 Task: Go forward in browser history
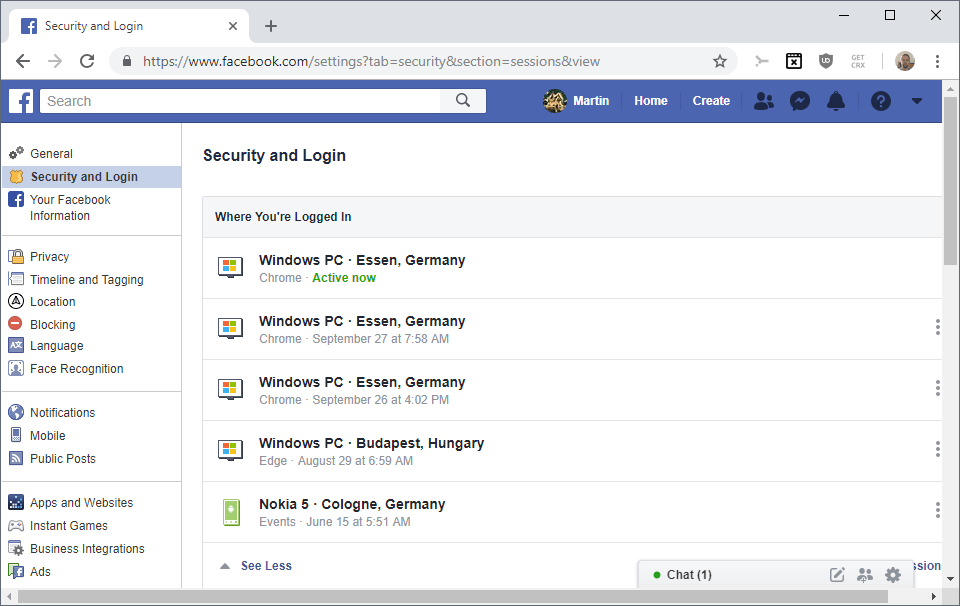click(55, 61)
